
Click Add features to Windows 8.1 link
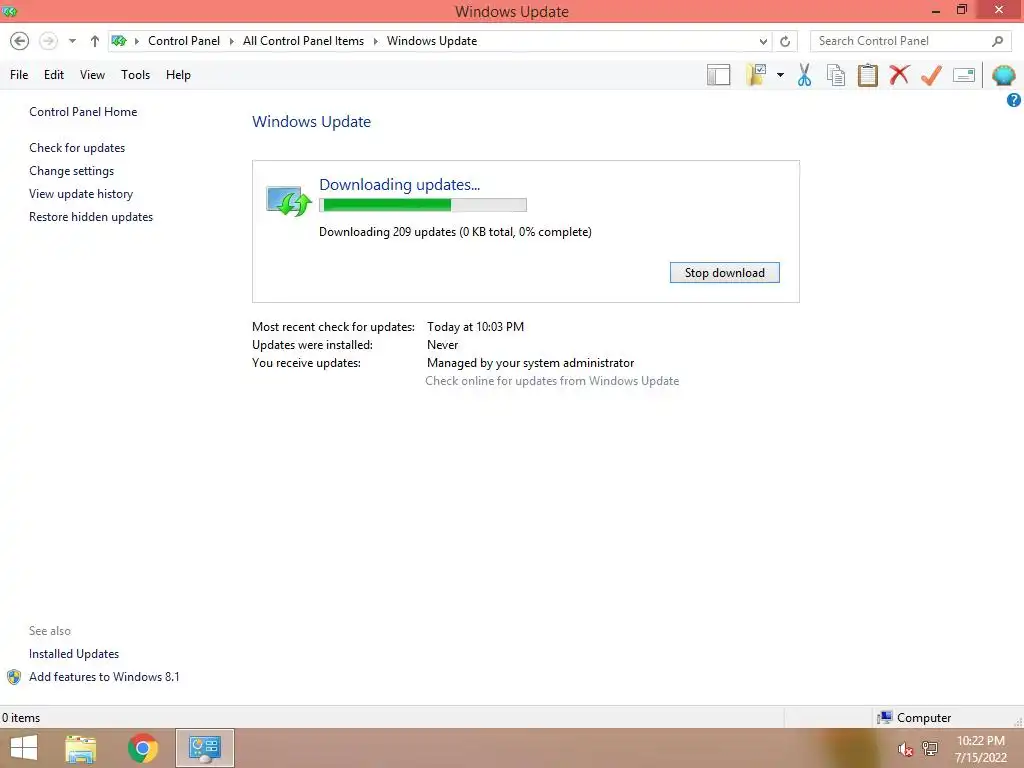pos(104,677)
